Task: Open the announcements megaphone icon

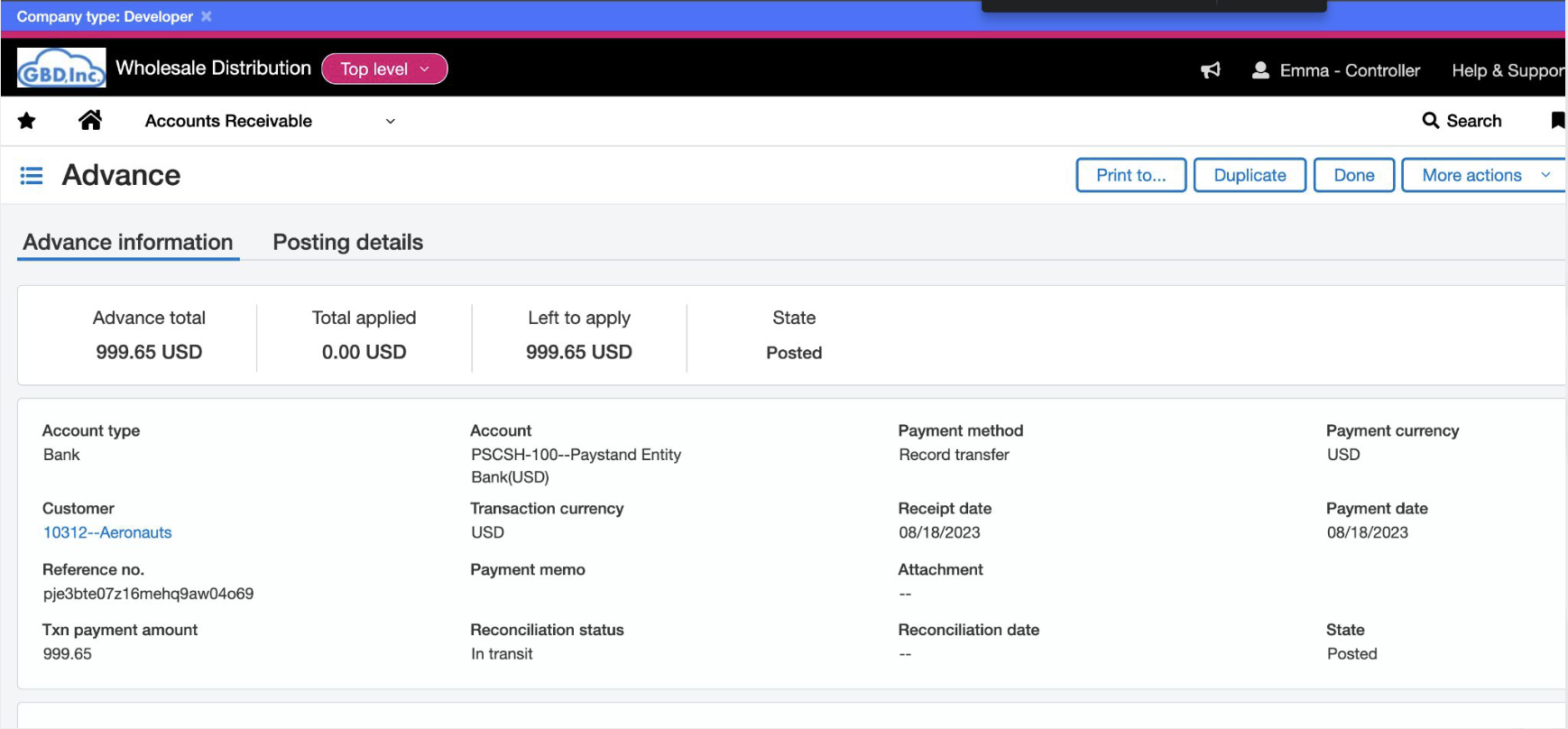Action: 1211,70
